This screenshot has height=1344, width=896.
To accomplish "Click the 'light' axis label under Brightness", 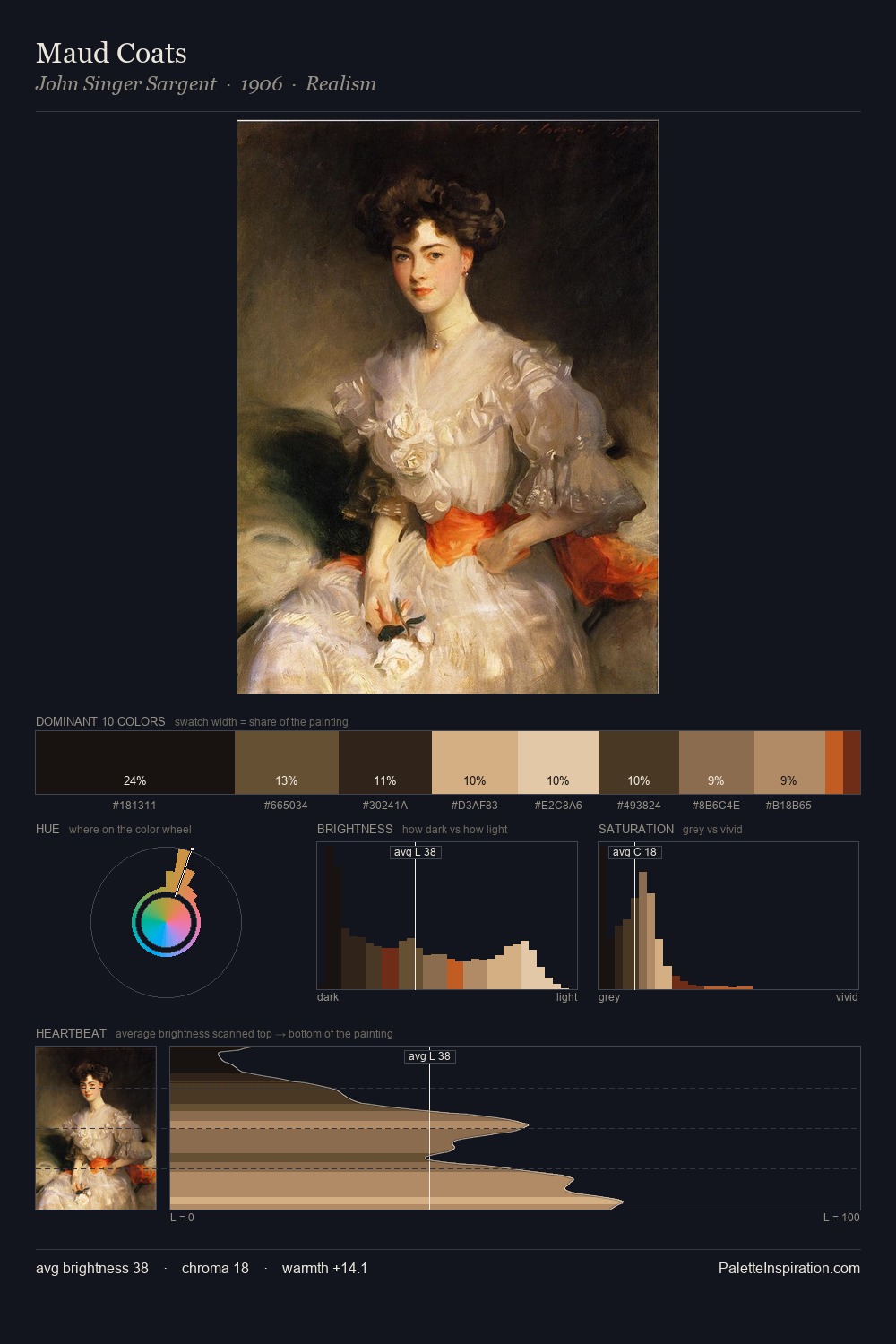I will pyautogui.click(x=566, y=996).
